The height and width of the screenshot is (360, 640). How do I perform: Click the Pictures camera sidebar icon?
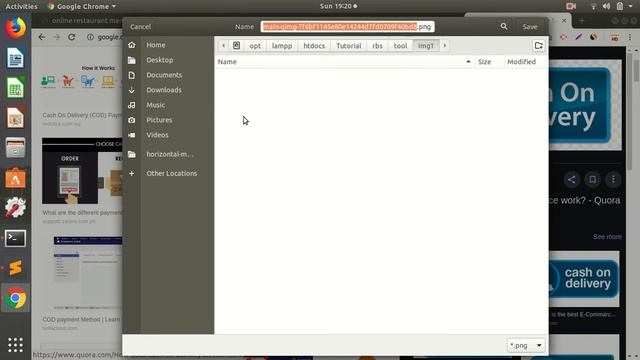pos(131,120)
